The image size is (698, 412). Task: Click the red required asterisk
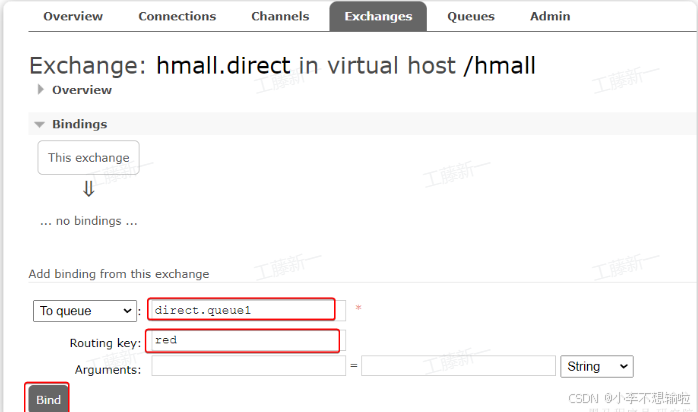pos(358,308)
